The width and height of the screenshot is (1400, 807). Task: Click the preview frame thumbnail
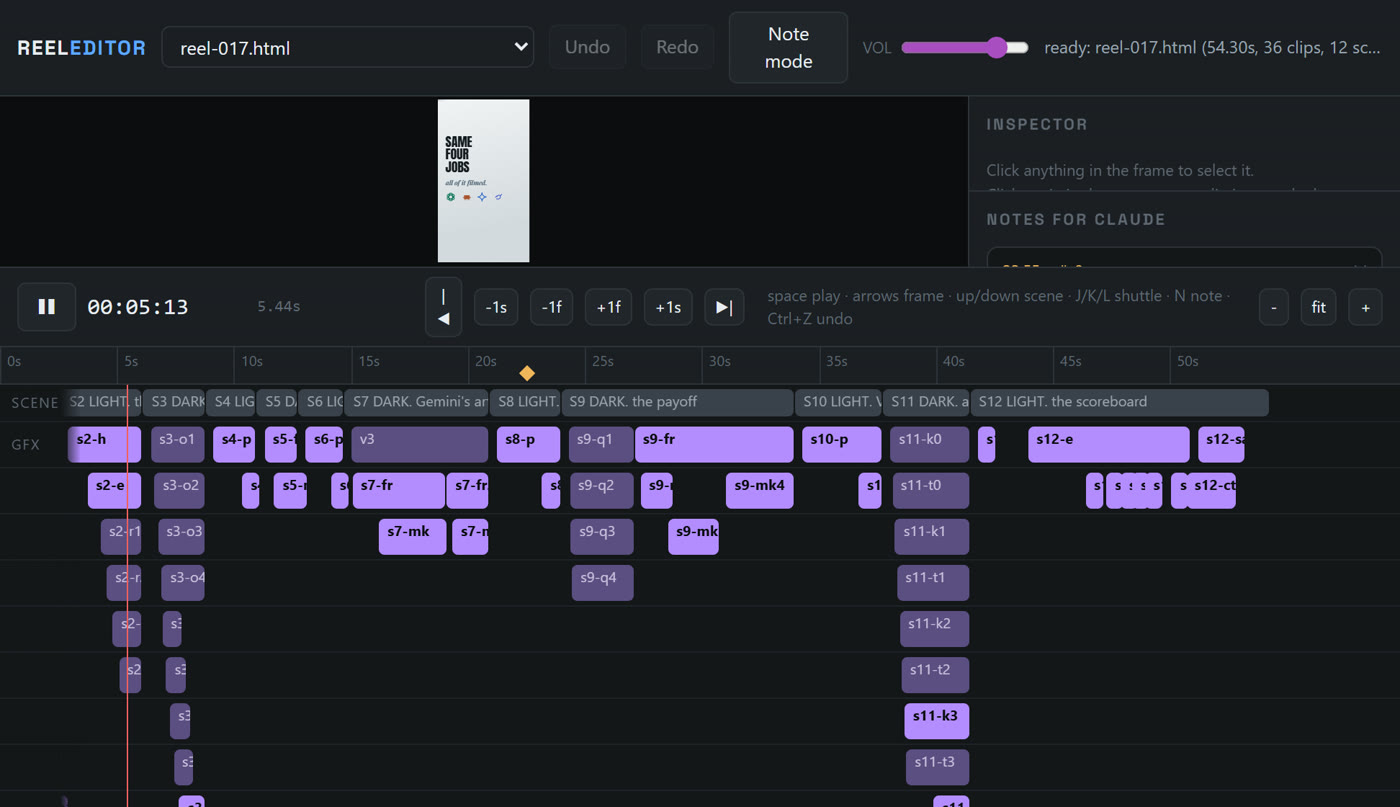pos(483,181)
